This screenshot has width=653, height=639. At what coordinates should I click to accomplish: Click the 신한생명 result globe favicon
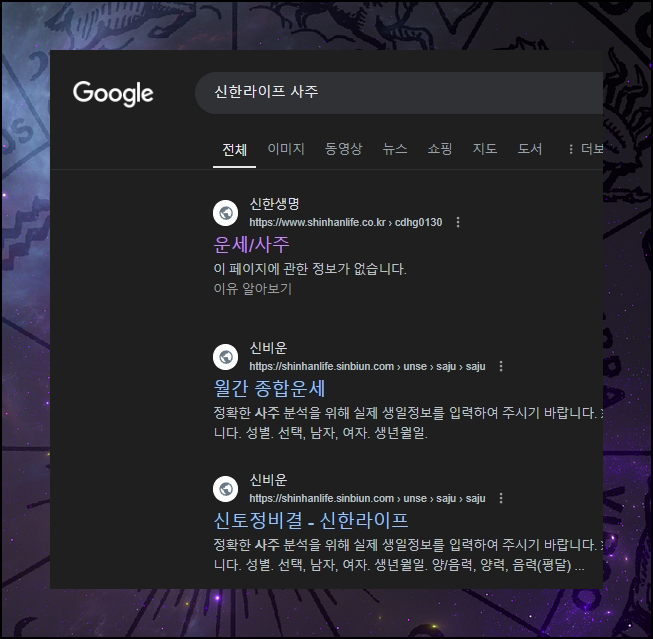pos(226,213)
